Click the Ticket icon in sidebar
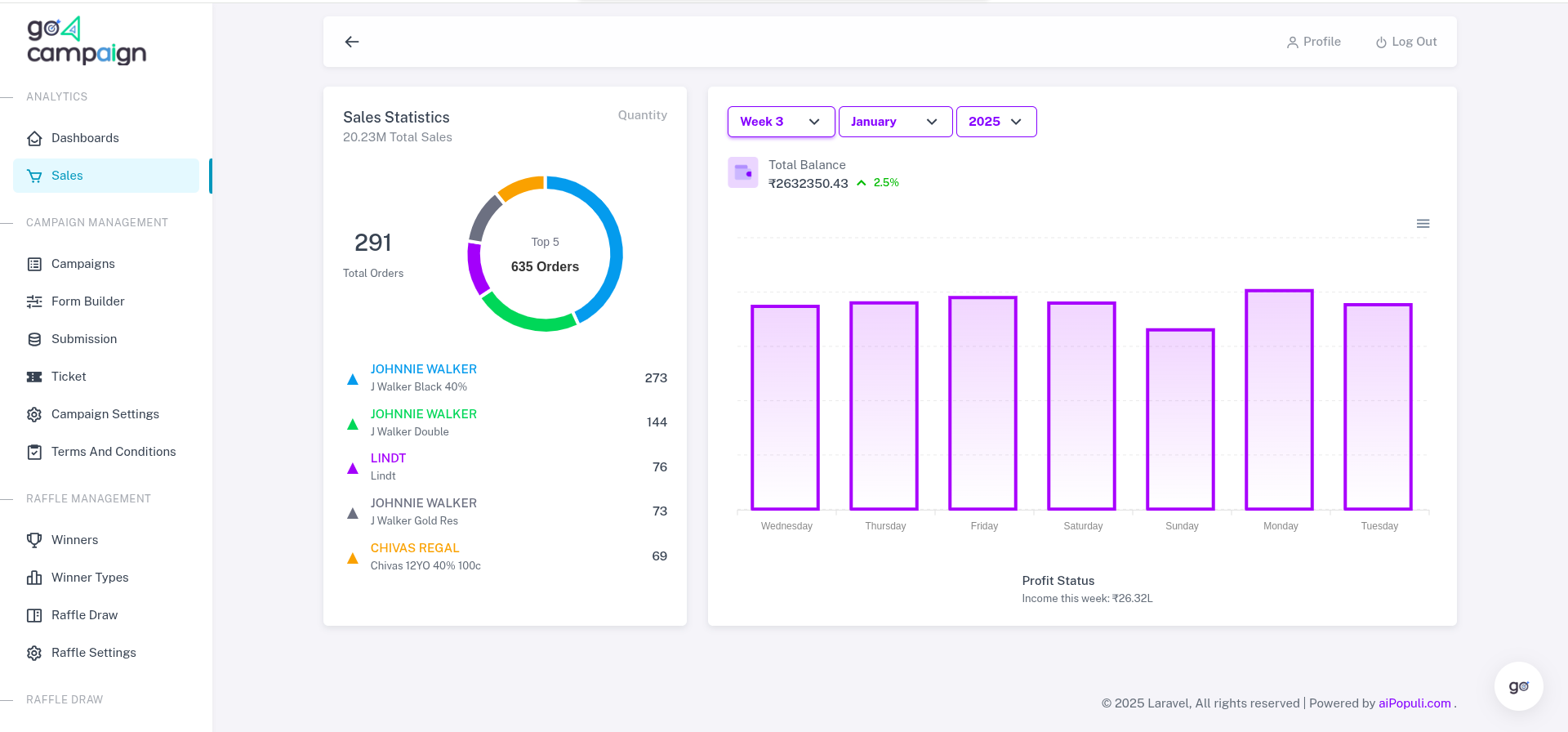 [34, 377]
